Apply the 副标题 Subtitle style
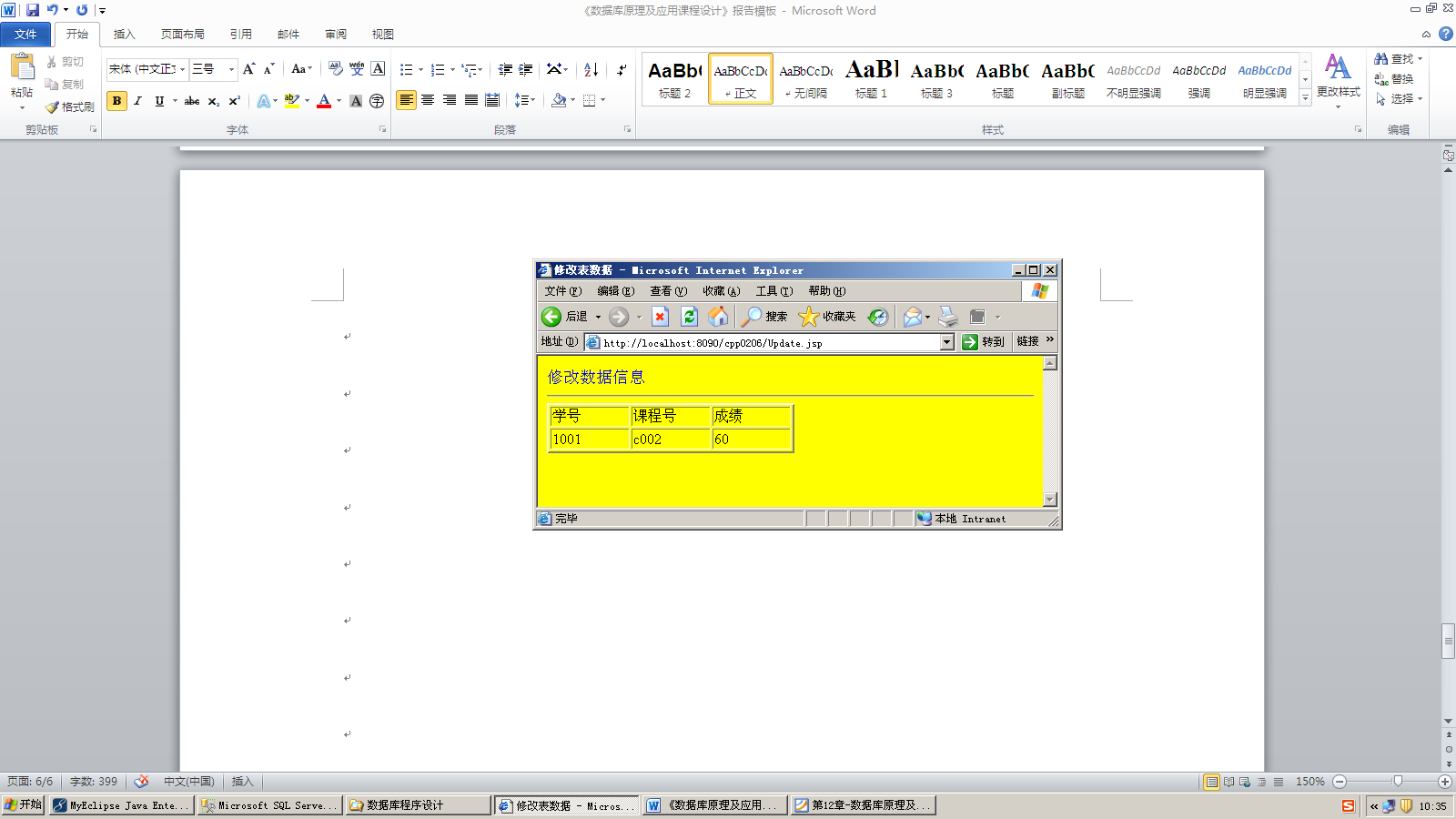The image size is (1456, 819). tap(1068, 79)
